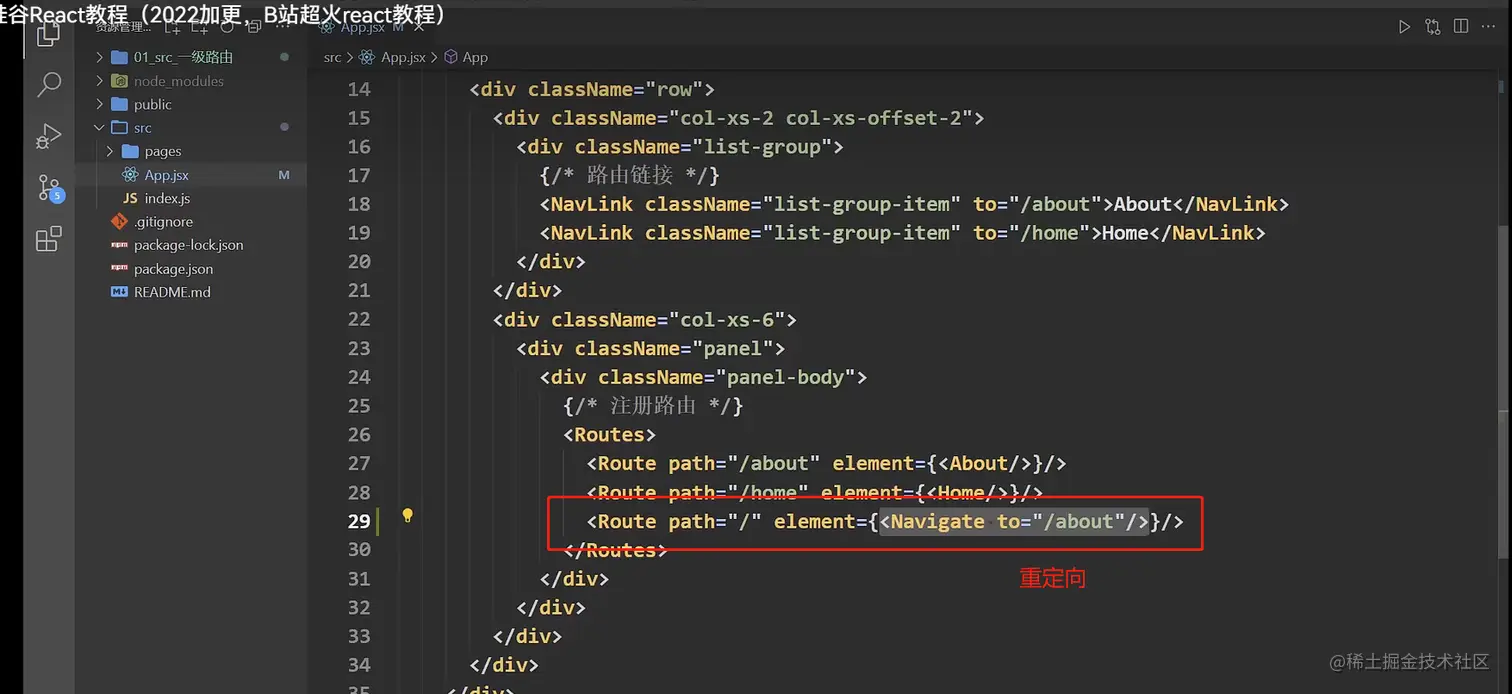Click the Run play icon in the editor title bar
The width and height of the screenshot is (1512, 694).
pos(1405,27)
